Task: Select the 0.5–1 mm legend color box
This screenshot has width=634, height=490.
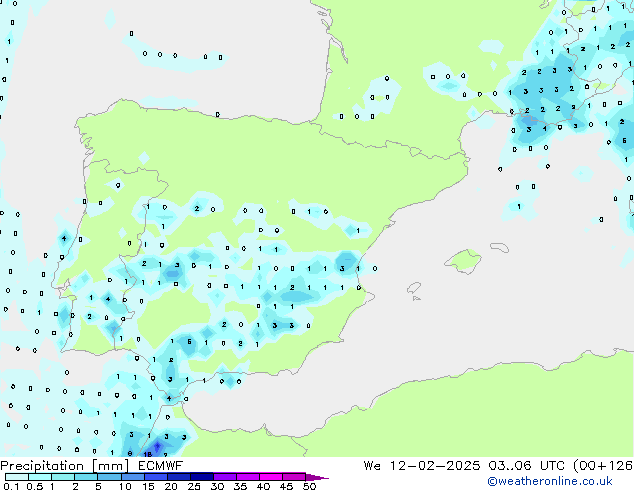Action: (40, 477)
